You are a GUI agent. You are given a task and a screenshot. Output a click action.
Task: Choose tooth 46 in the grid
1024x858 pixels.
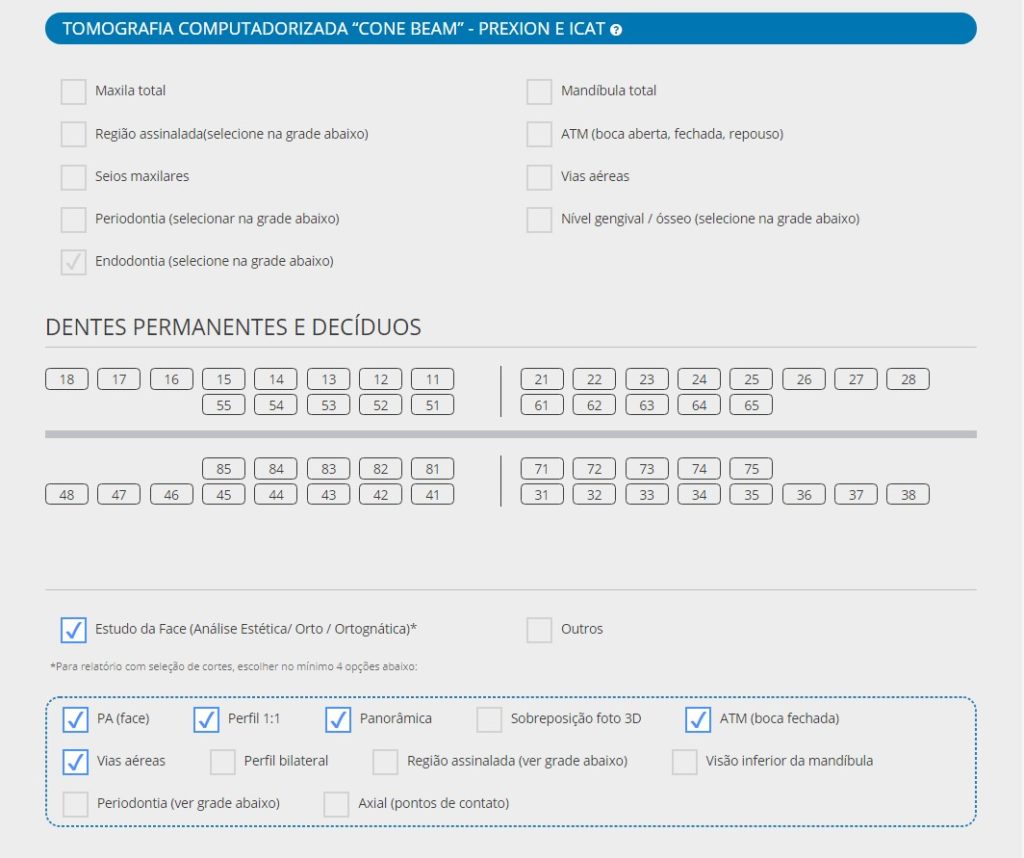(171, 495)
